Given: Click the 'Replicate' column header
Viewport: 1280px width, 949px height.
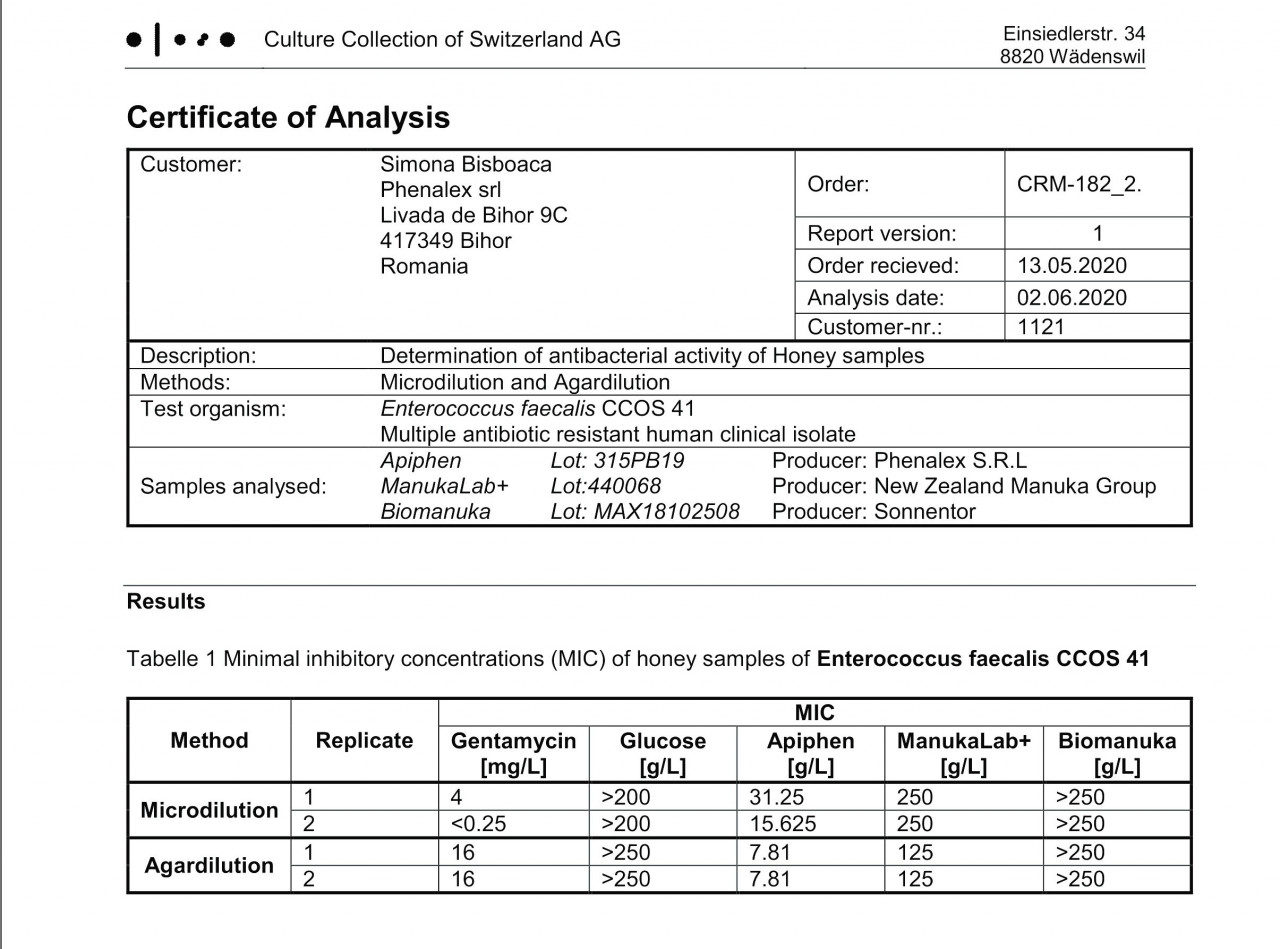Looking at the screenshot, I should [364, 741].
